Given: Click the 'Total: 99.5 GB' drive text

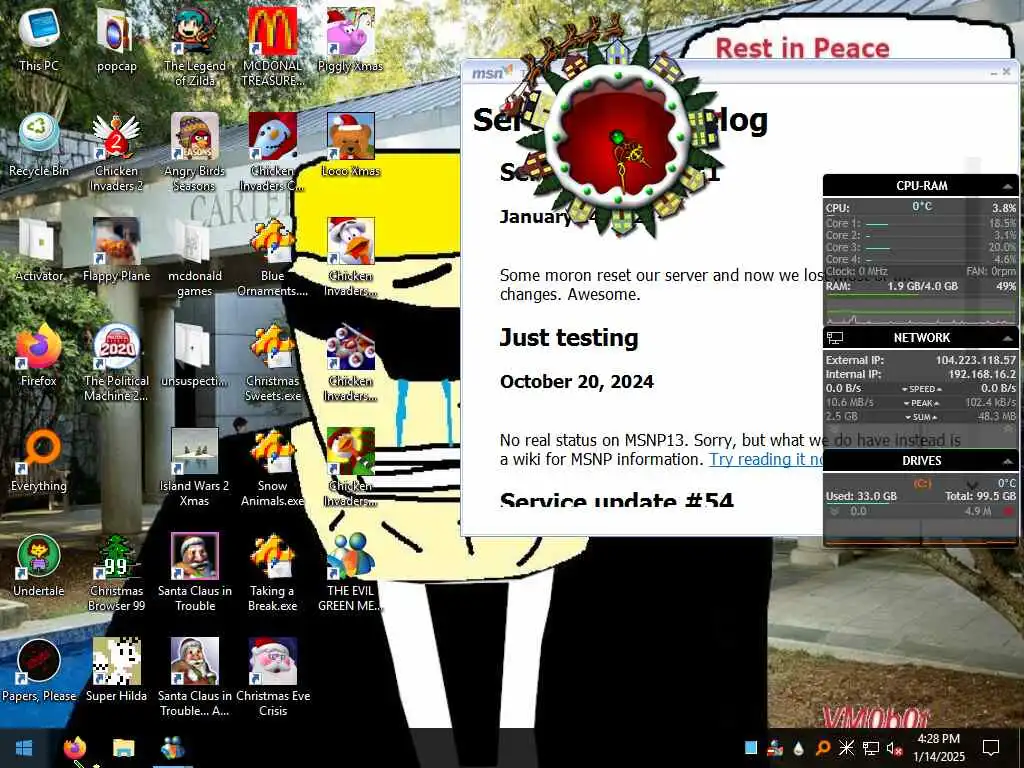Looking at the screenshot, I should [x=980, y=496].
